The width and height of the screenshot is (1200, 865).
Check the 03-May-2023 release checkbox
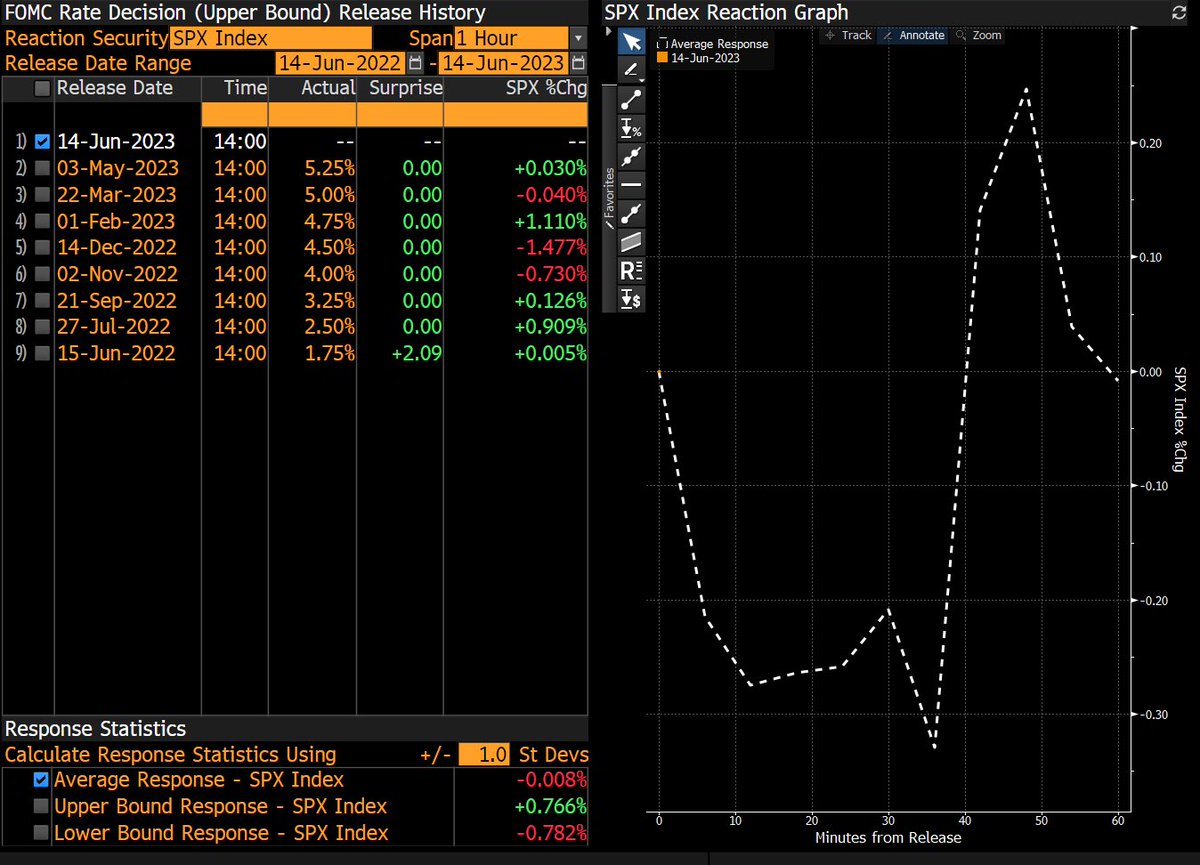coord(42,168)
